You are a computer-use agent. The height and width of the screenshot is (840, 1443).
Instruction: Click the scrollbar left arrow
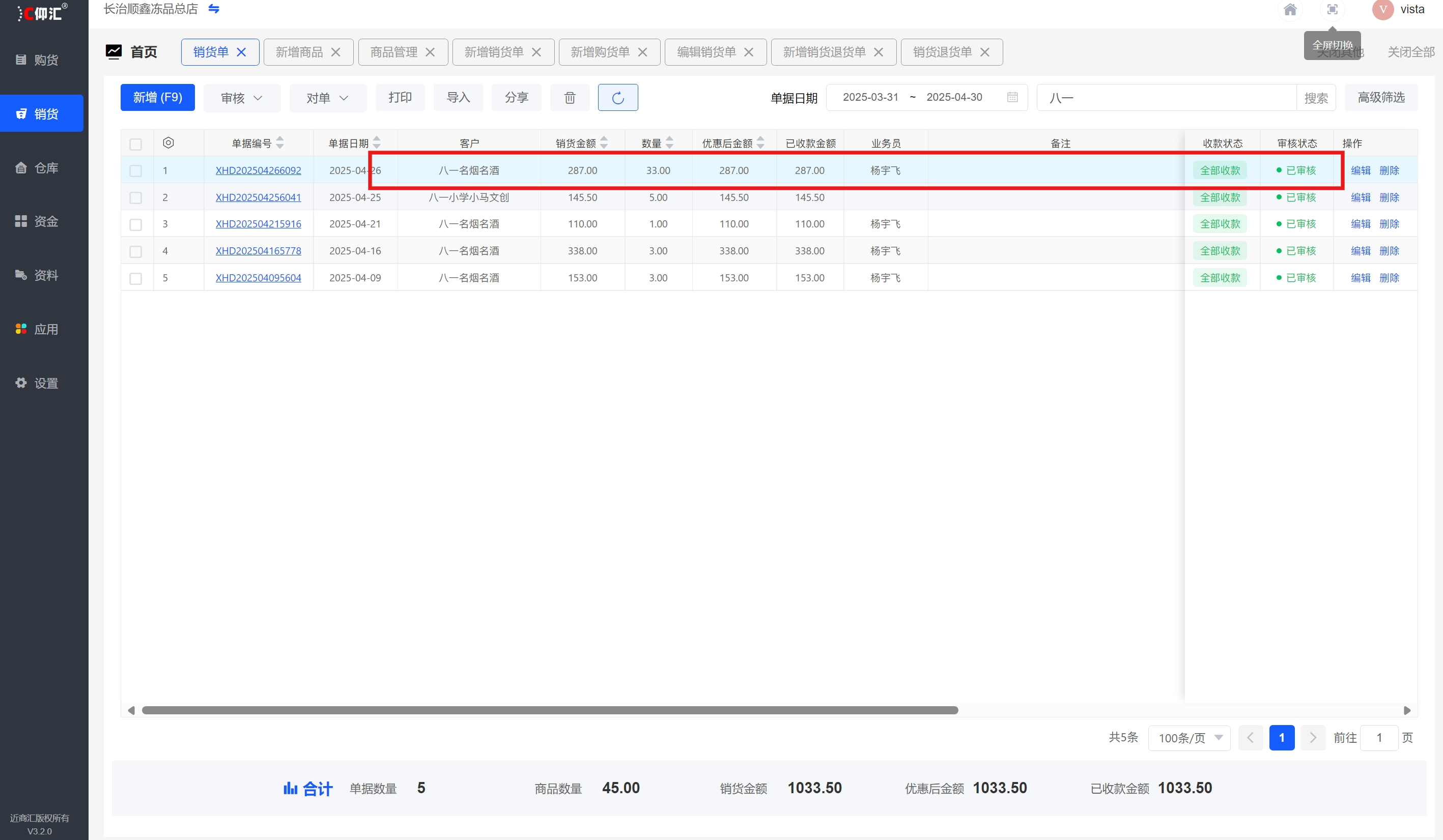click(x=131, y=710)
